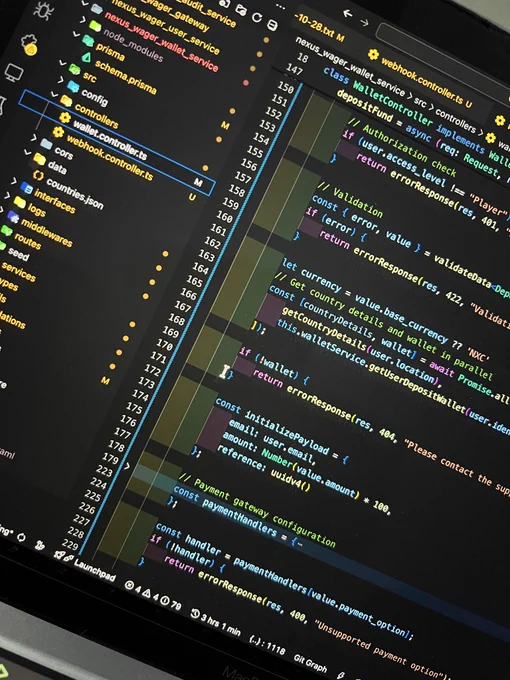510x680 pixels.
Task: Open the Remote Explorer monitor icon
Action: [x=14, y=72]
